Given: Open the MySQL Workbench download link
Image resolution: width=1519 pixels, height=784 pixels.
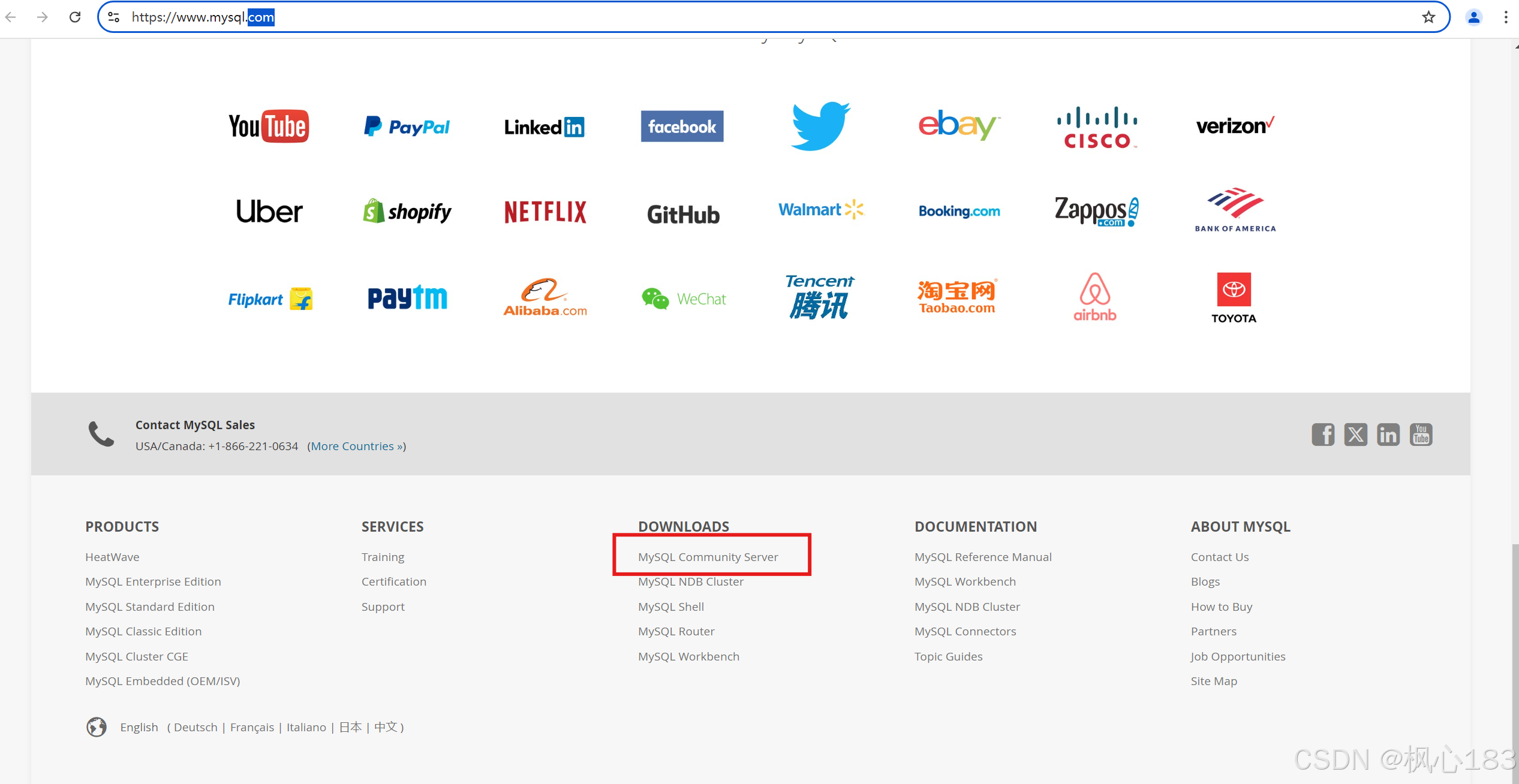Looking at the screenshot, I should click(x=688, y=656).
